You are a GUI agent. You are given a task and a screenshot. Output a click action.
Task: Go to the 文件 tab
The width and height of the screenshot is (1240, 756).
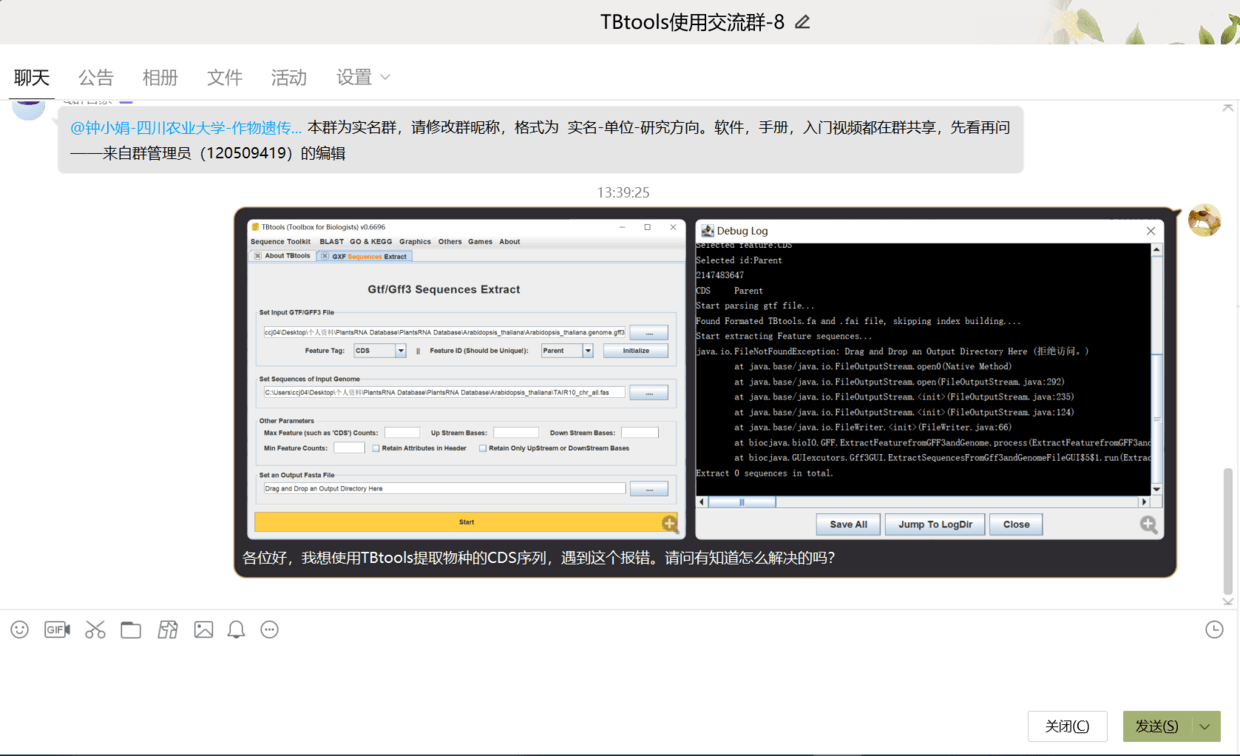point(225,77)
